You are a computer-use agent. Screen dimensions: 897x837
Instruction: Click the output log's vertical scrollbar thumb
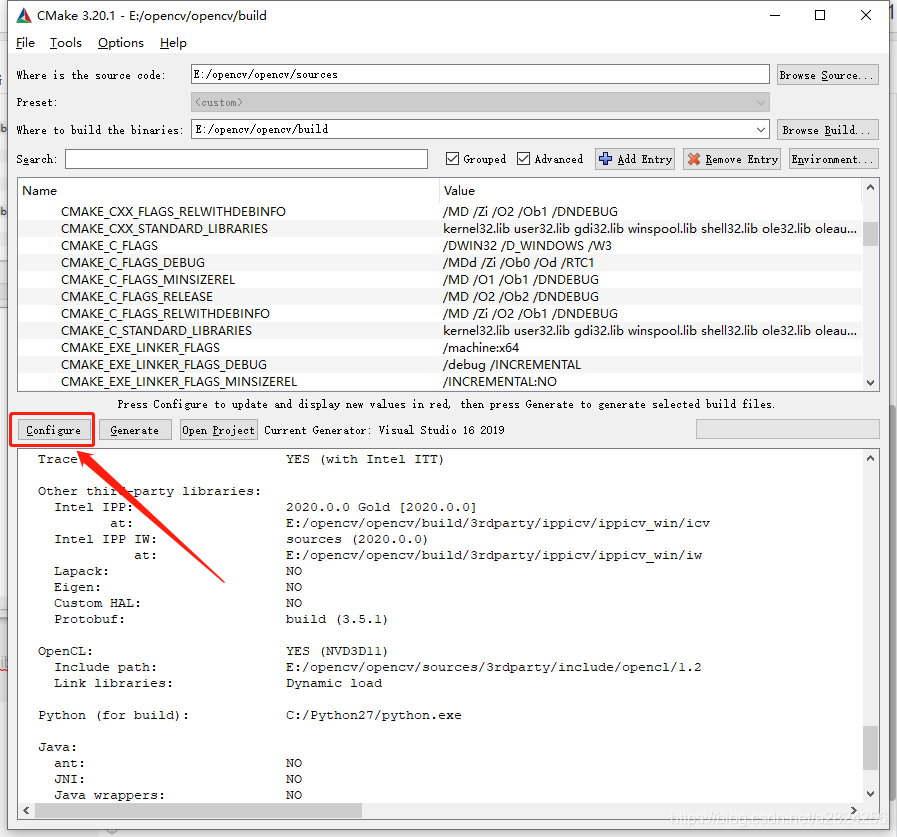tap(870, 748)
